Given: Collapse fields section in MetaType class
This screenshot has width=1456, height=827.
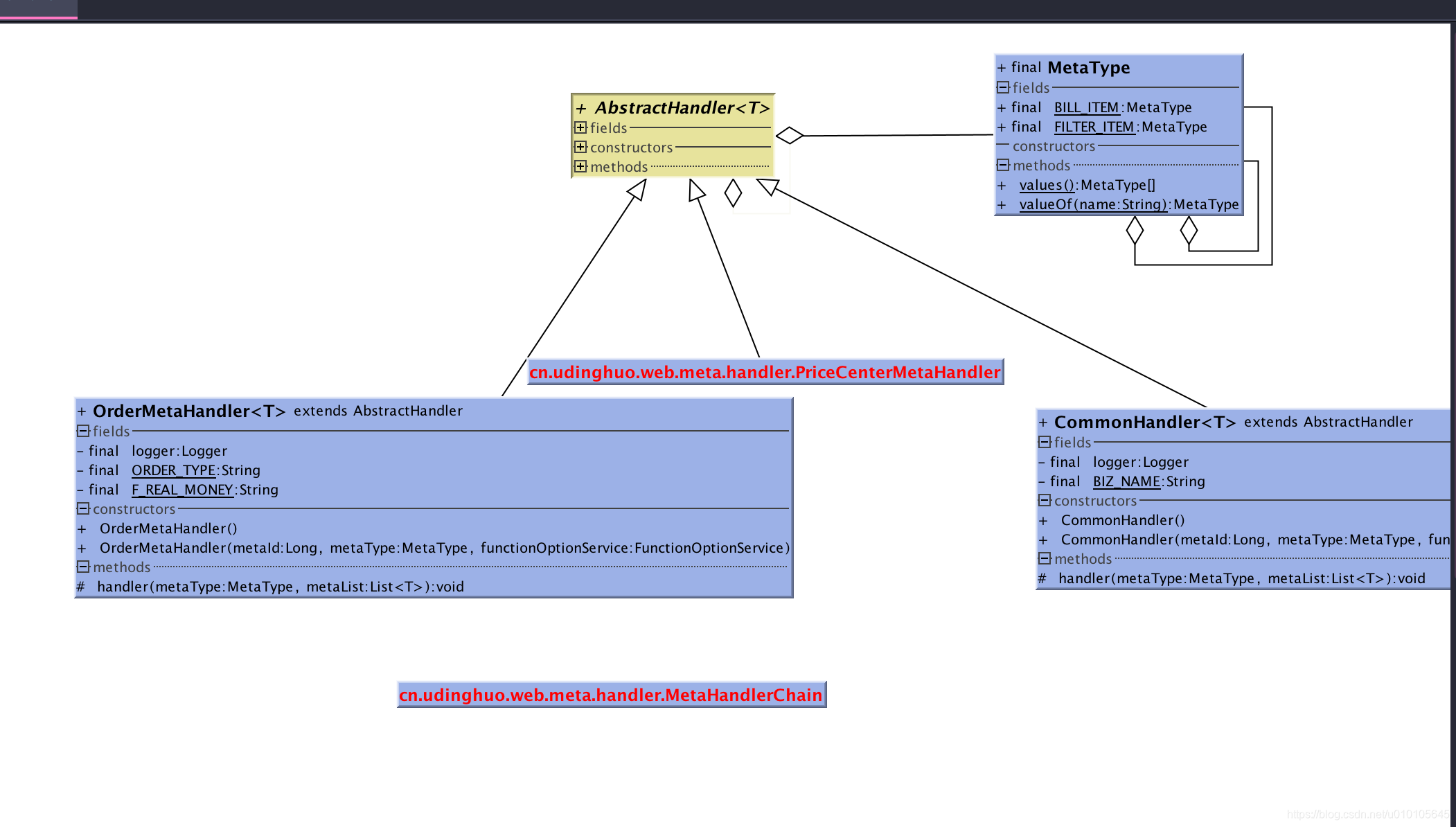Looking at the screenshot, I should [1003, 87].
